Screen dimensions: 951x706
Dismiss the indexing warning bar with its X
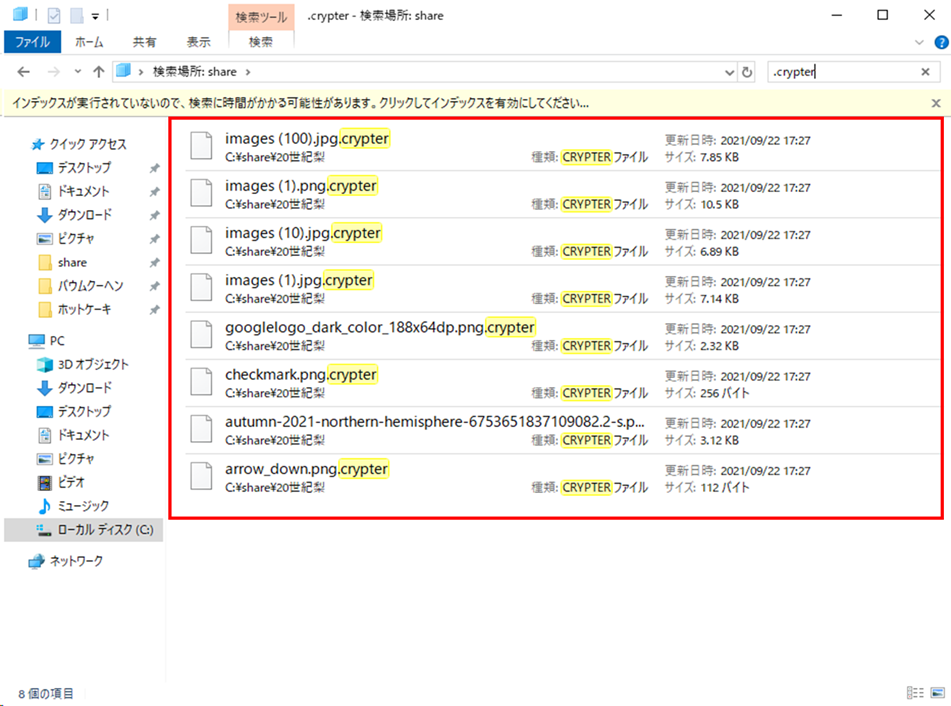pyautogui.click(x=935, y=102)
